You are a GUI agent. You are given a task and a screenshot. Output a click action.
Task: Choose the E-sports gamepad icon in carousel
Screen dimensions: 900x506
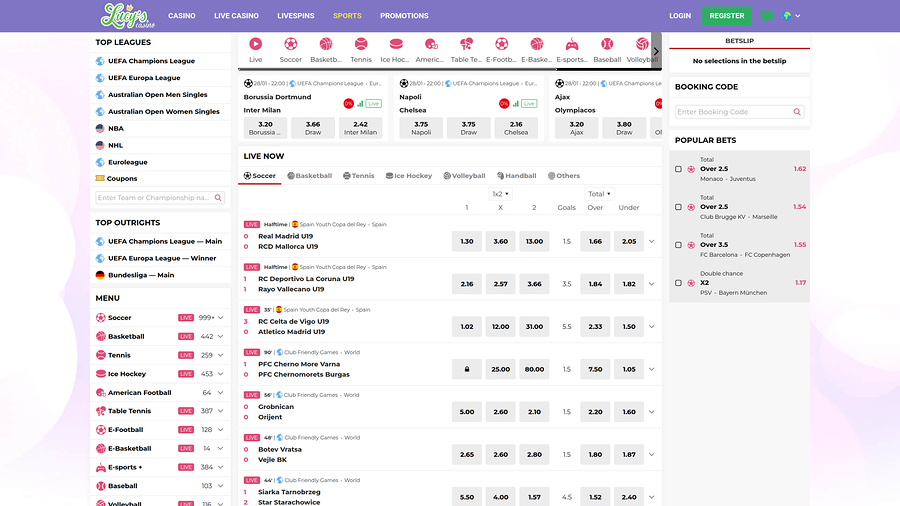(572, 44)
